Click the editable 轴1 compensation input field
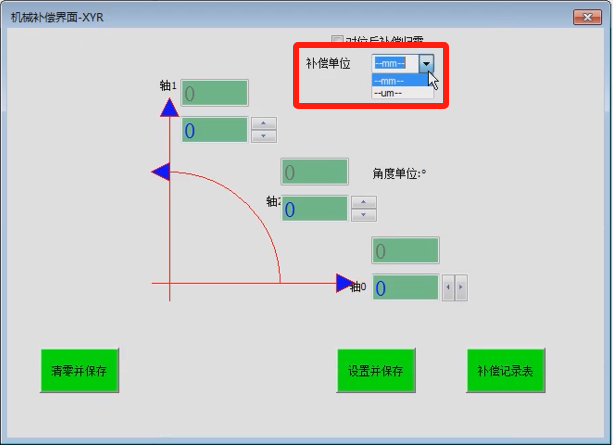This screenshot has width=613, height=445. click(214, 130)
